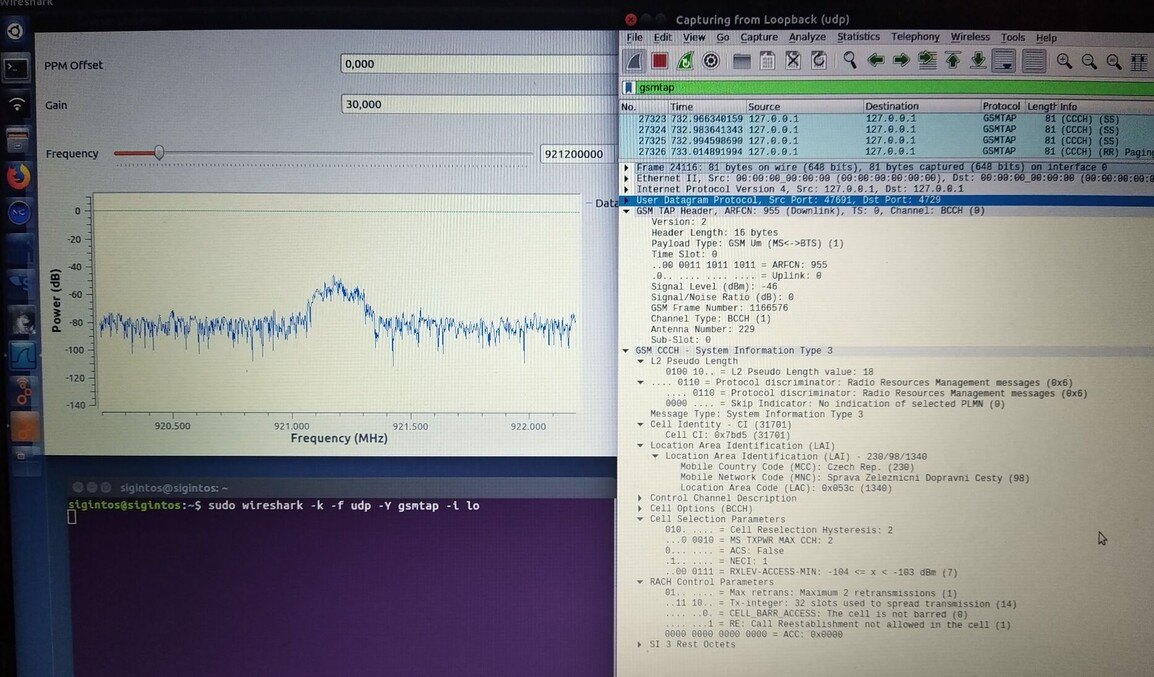Image resolution: width=1154 pixels, height=677 pixels.
Task: Launch Firefox from the Ubuntu dock
Action: point(18,177)
